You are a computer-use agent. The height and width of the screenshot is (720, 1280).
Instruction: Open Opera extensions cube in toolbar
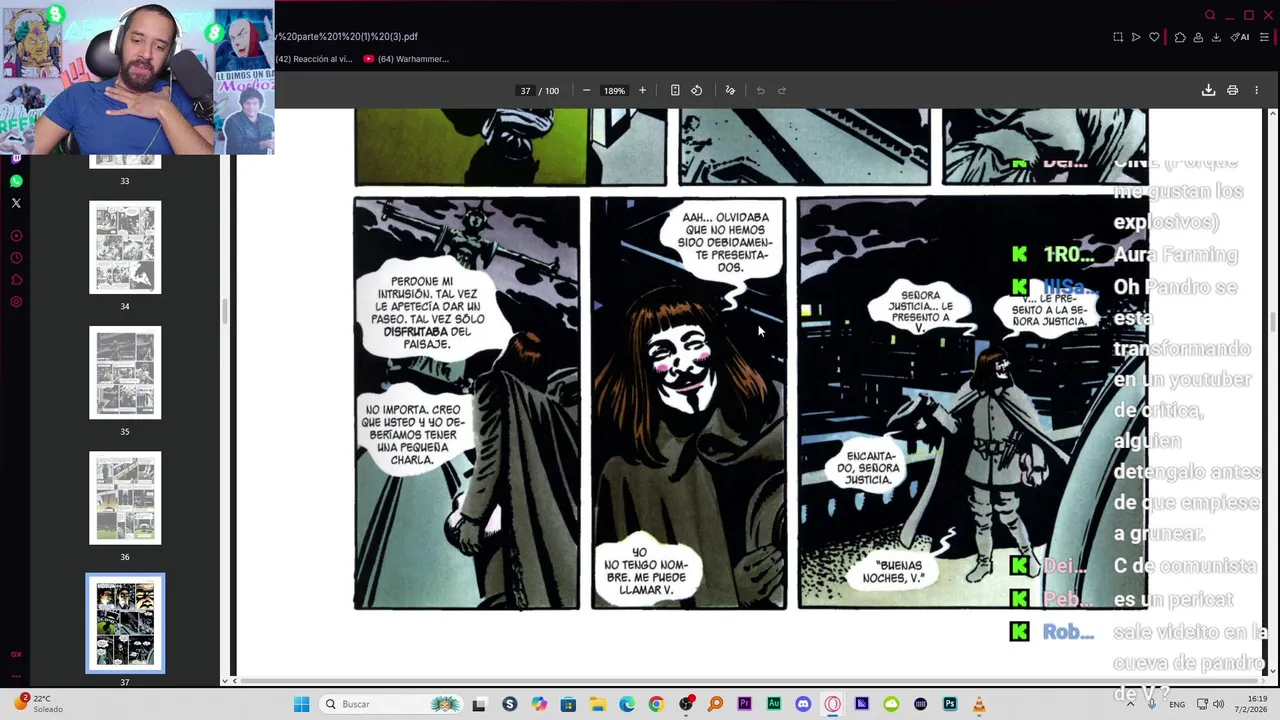pos(1180,37)
